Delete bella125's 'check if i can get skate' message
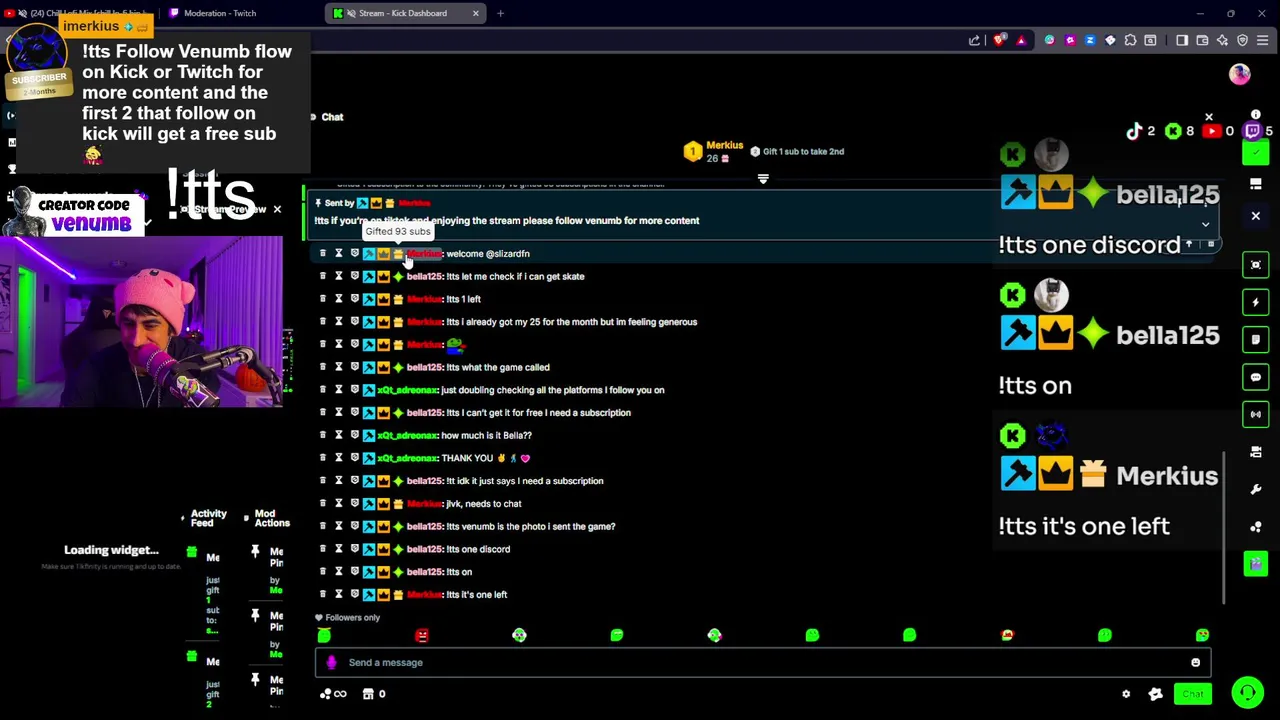Viewport: 1280px width, 720px height. click(x=322, y=276)
